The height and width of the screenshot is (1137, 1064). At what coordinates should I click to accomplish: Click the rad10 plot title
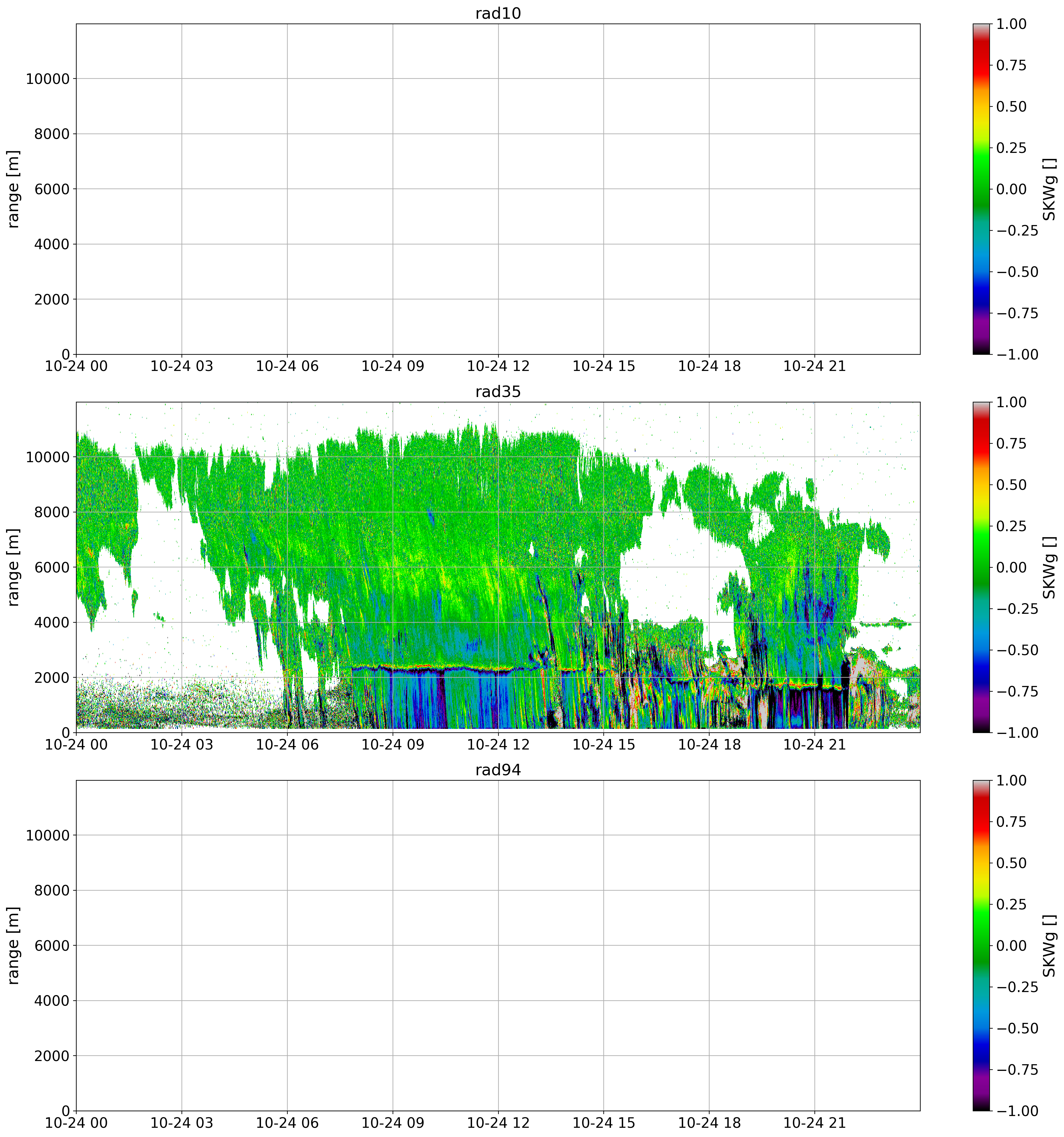(498, 14)
